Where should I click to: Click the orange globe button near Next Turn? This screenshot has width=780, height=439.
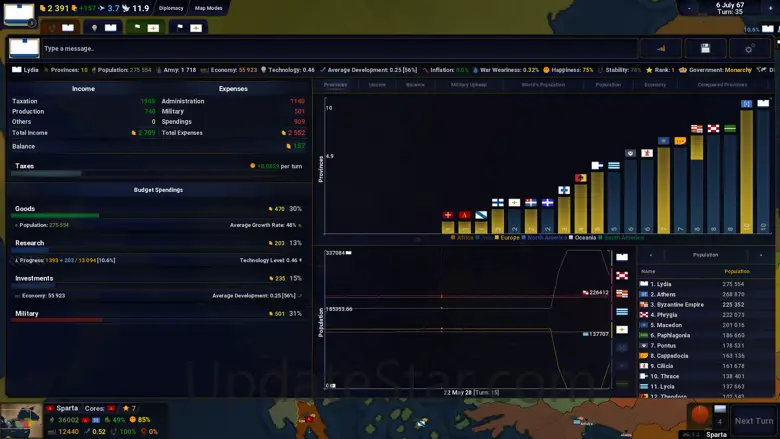tap(699, 414)
